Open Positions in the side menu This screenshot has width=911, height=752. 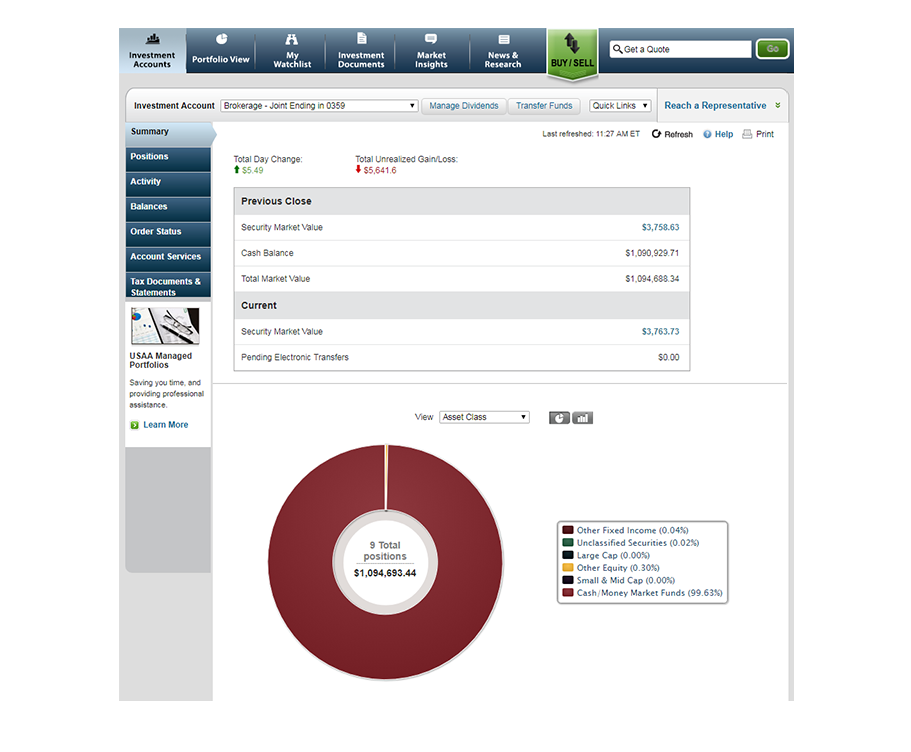click(168, 159)
